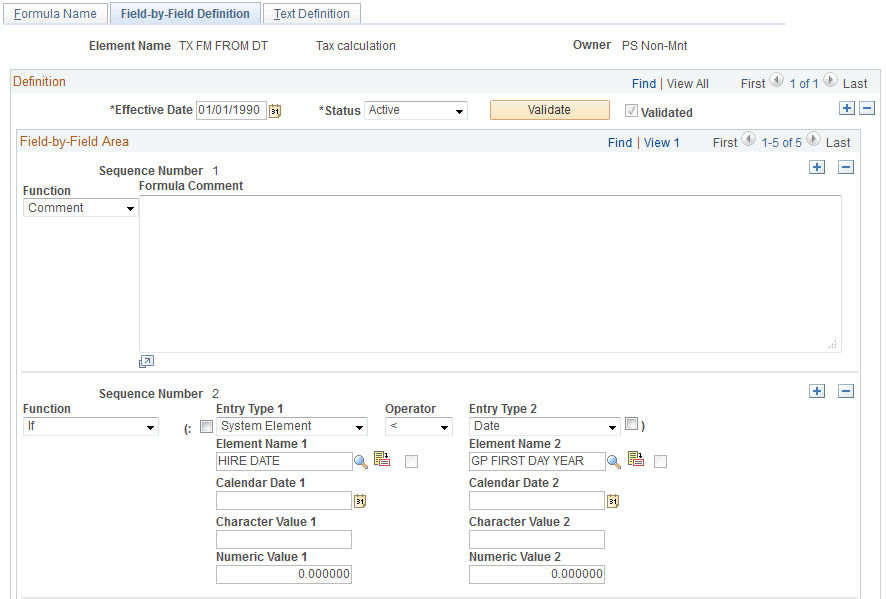The height and width of the screenshot is (599, 886).
Task: Click into the Effective Date field
Action: [x=231, y=110]
